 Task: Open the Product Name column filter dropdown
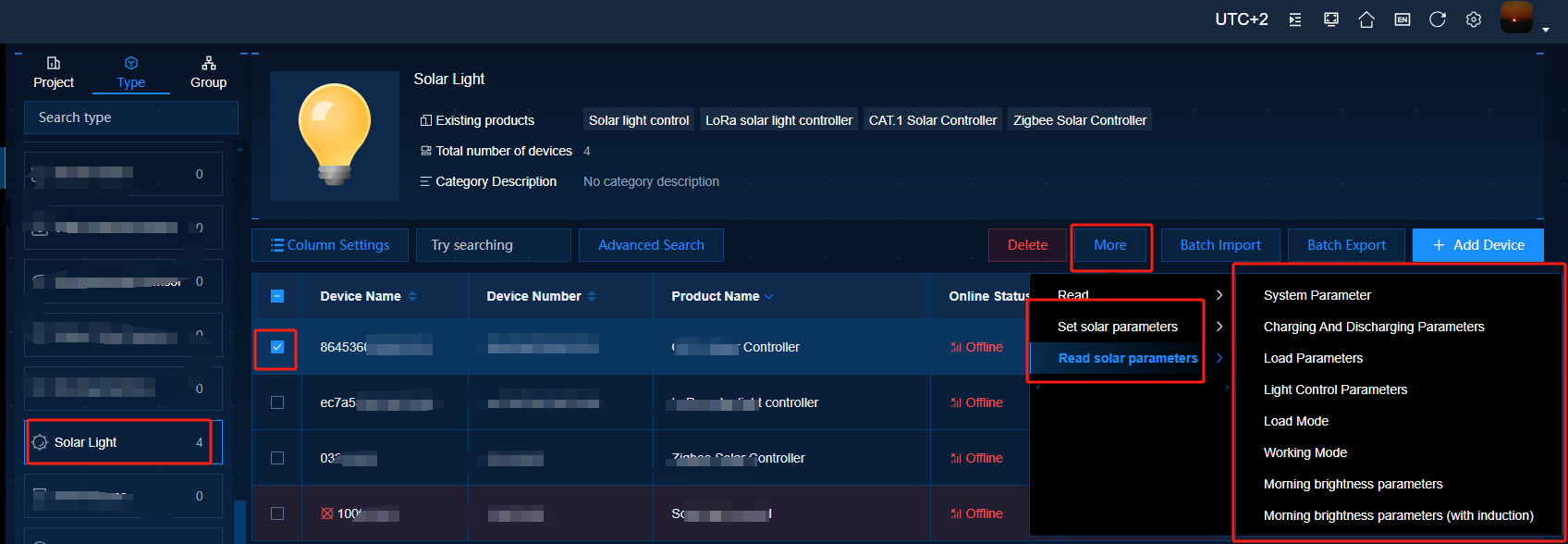point(769,297)
